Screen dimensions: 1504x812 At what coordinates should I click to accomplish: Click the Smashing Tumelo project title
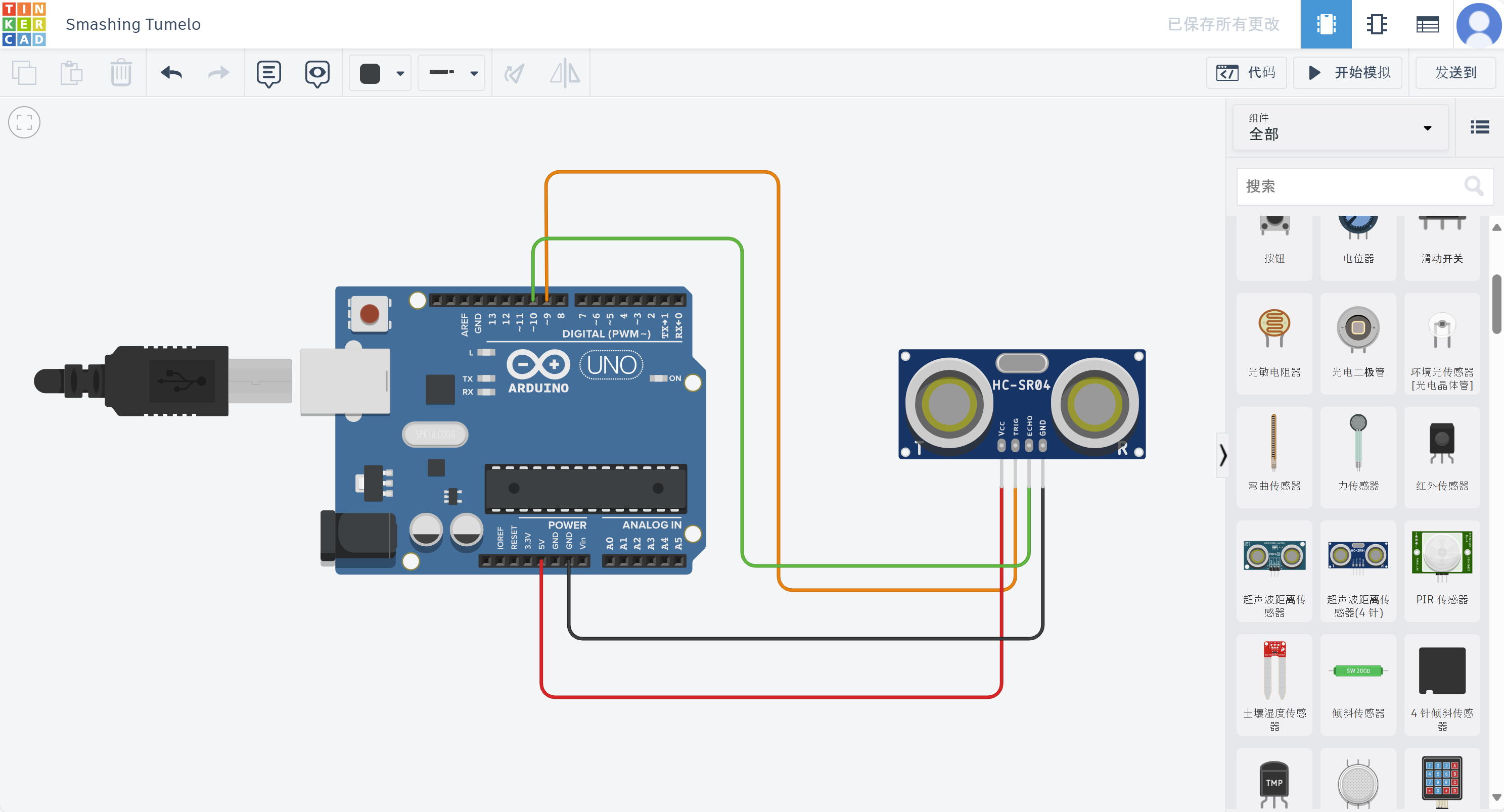tap(133, 24)
